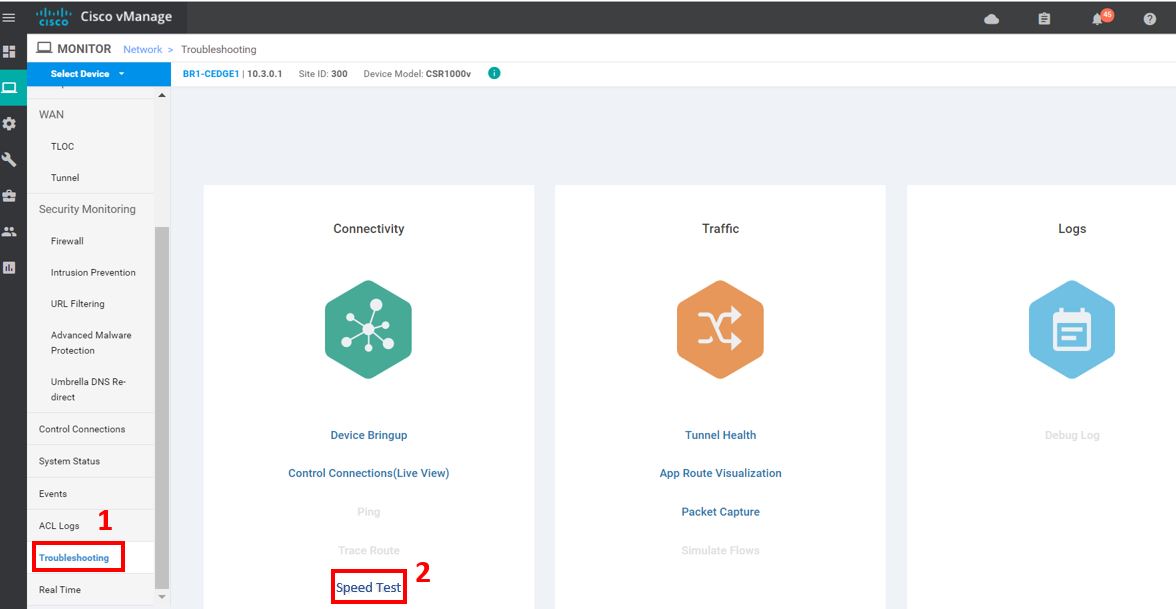Click the notifications bell icon
1176x609 pixels.
(1097, 19)
